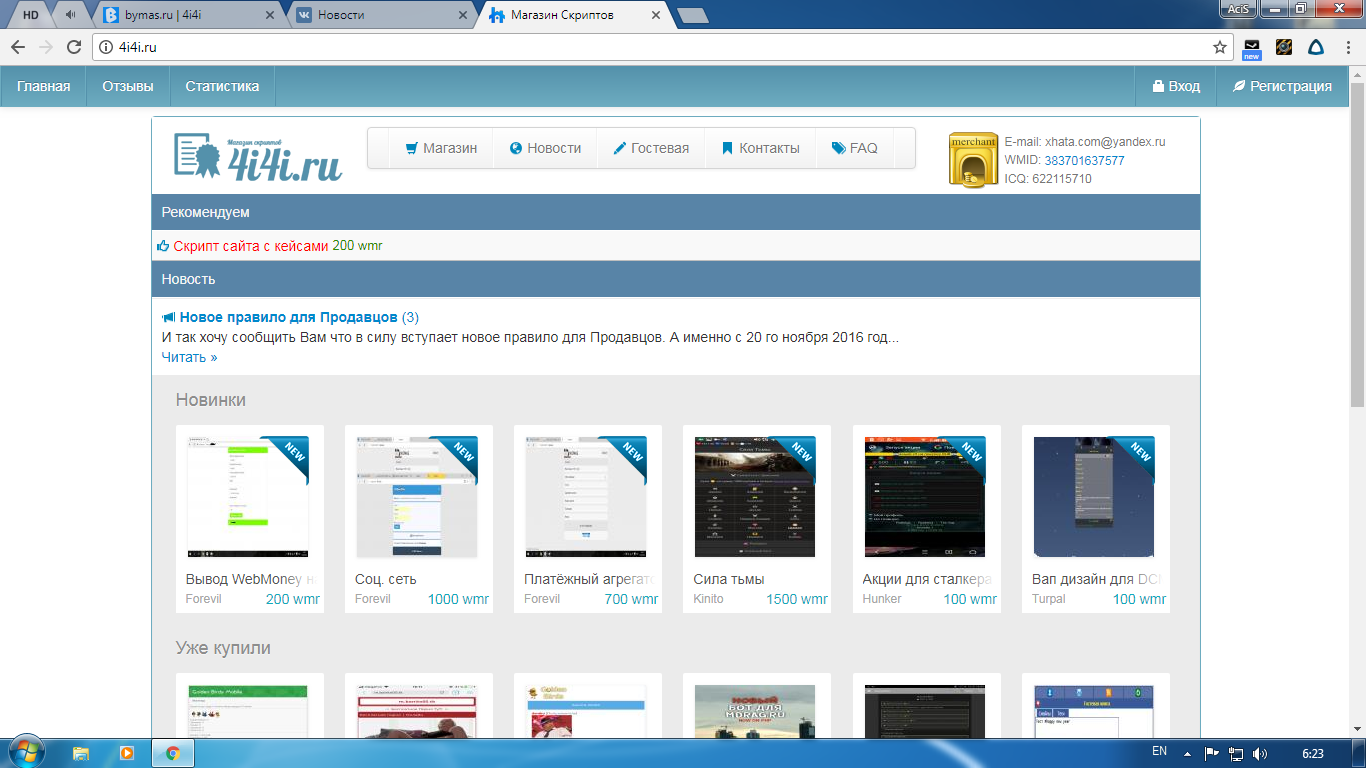Screen dimensions: 1366x768
Task: Open Chrome from the Windows taskbar
Action: [x=172, y=752]
